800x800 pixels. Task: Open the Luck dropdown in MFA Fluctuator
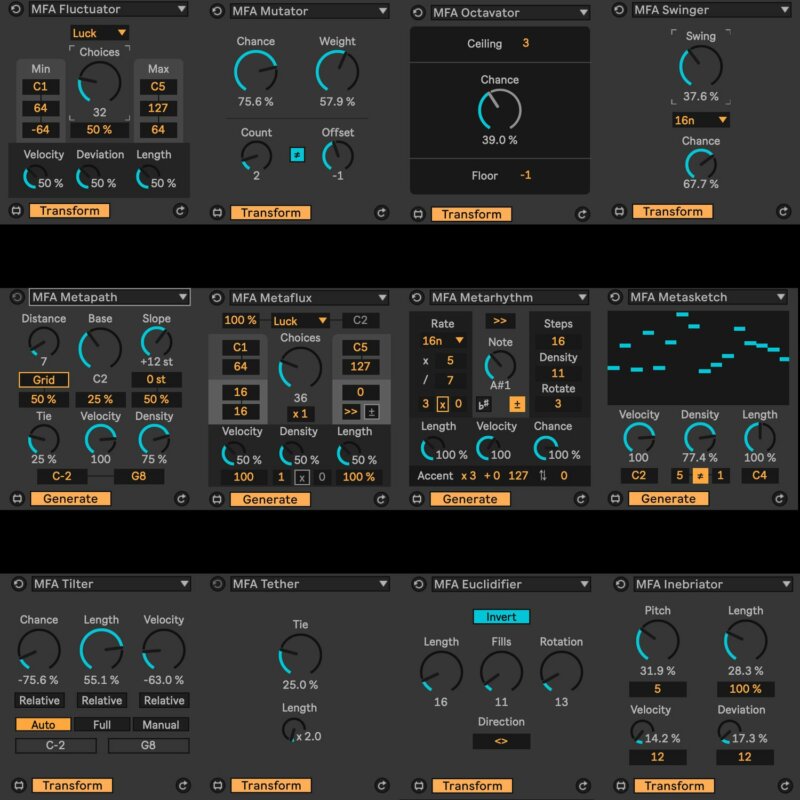click(99, 33)
